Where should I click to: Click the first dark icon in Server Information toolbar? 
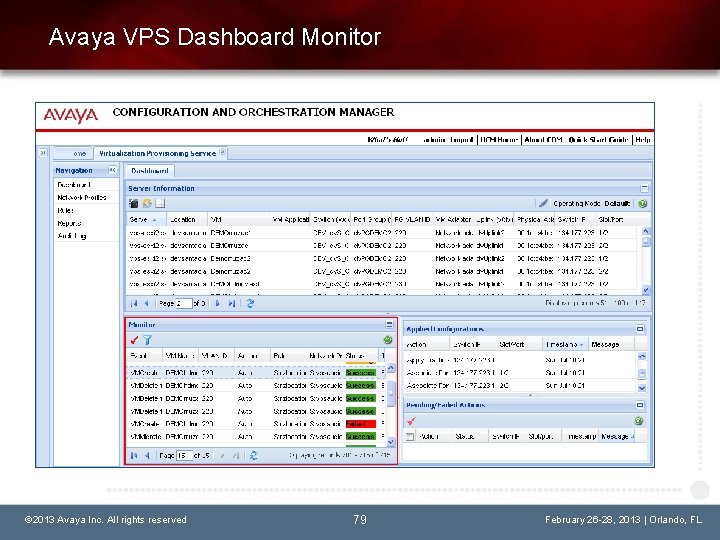(134, 203)
